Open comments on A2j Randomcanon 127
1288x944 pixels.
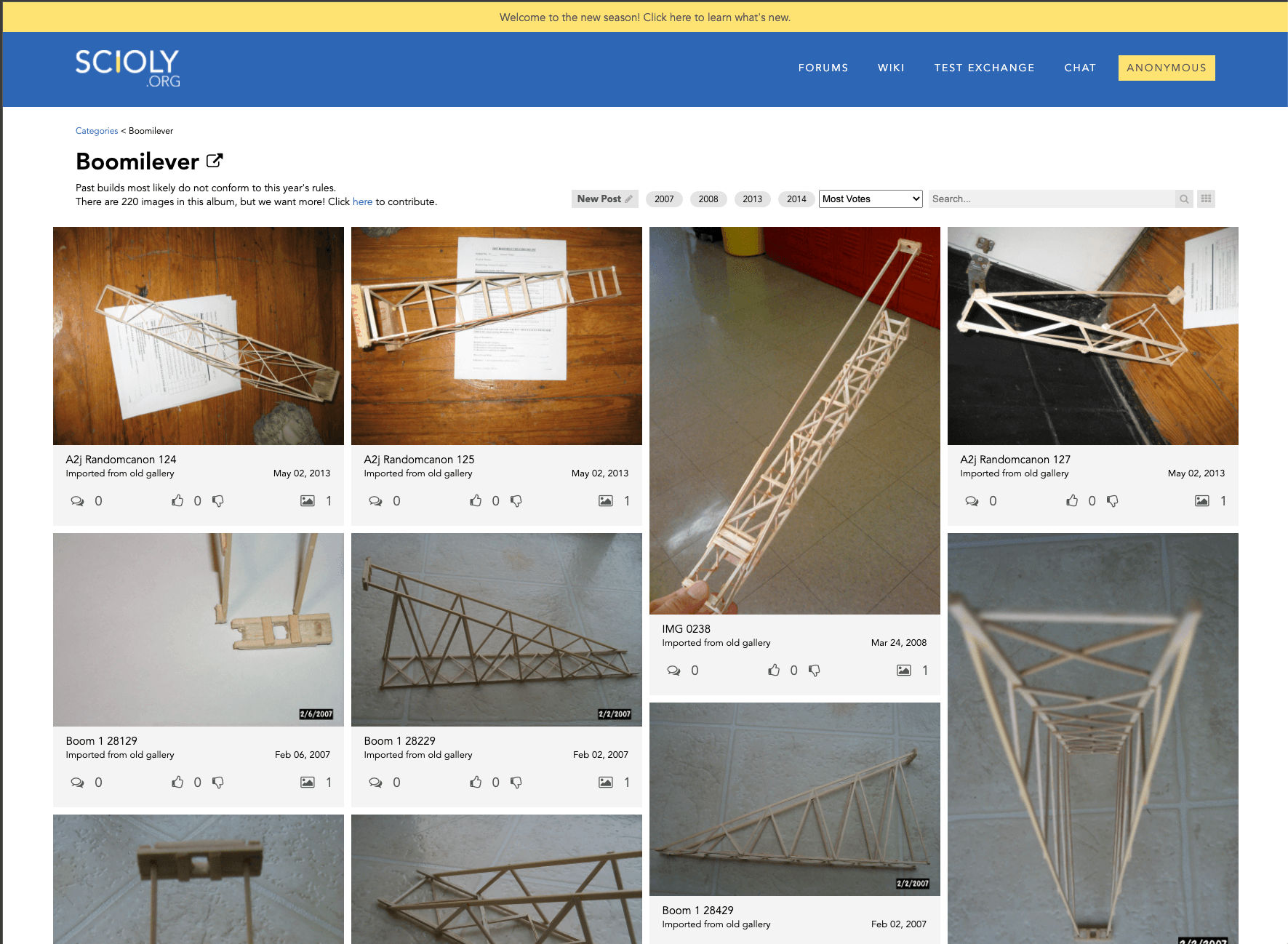click(972, 500)
